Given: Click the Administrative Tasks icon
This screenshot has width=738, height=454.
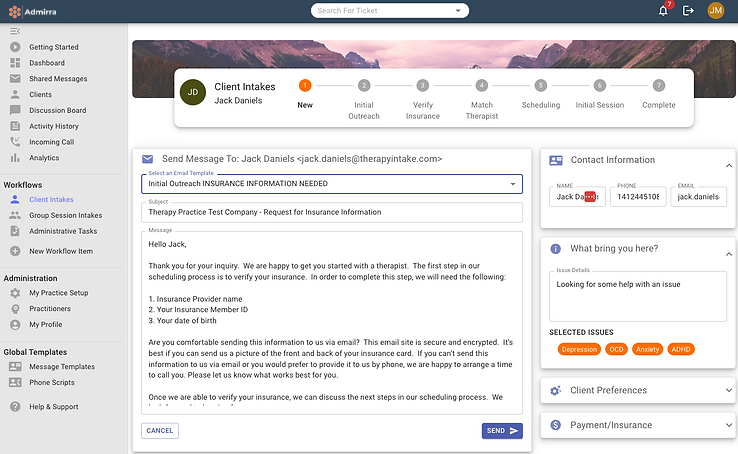Looking at the screenshot, I should tap(15, 231).
